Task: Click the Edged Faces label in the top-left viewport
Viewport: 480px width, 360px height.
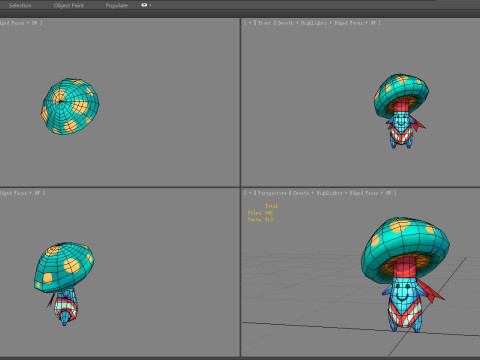Action: coord(12,23)
